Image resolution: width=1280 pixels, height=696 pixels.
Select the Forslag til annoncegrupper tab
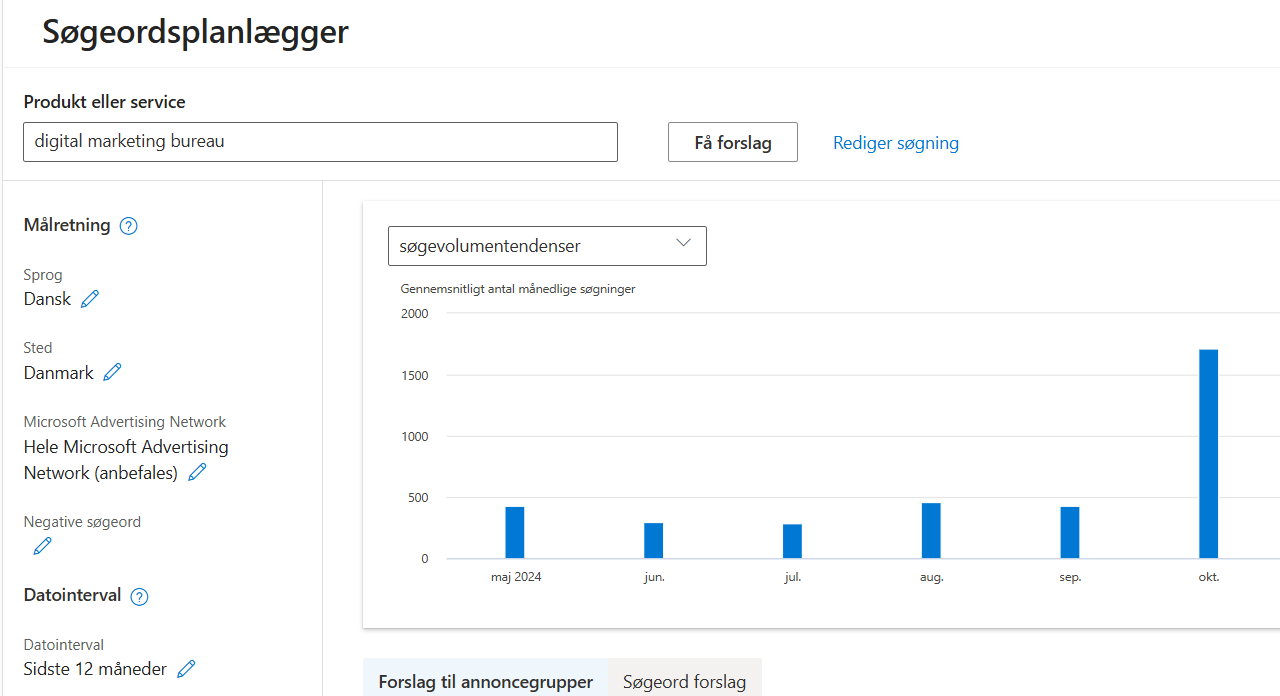coord(485,681)
